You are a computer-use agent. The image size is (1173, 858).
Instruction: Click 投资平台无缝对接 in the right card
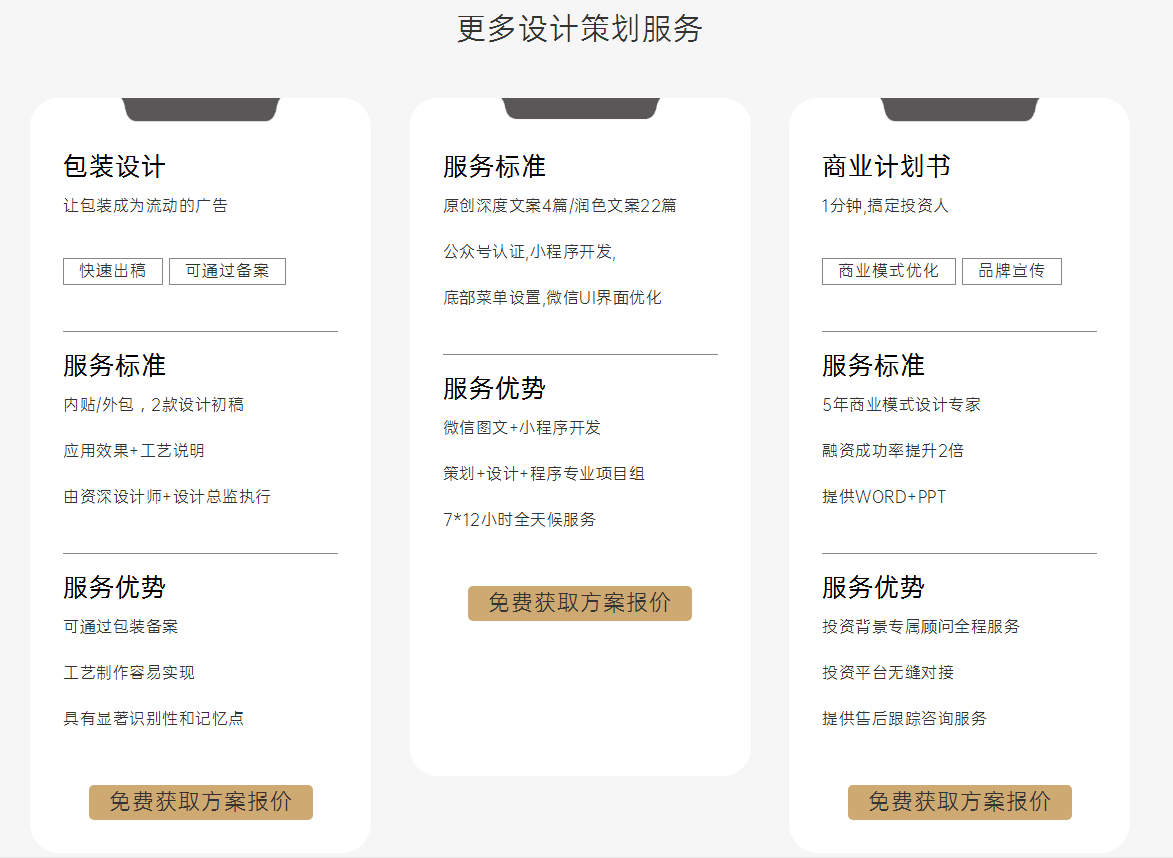coord(887,672)
